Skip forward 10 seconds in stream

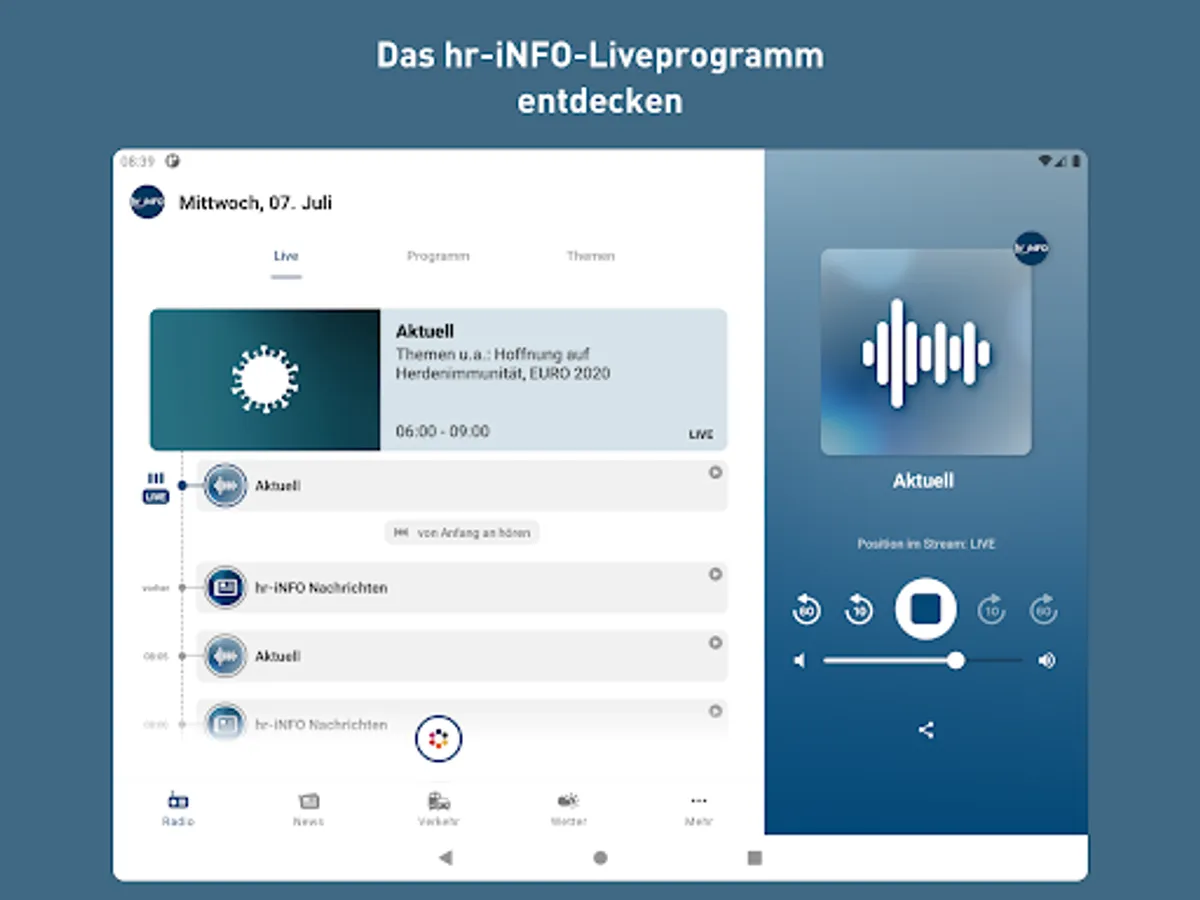(991, 609)
